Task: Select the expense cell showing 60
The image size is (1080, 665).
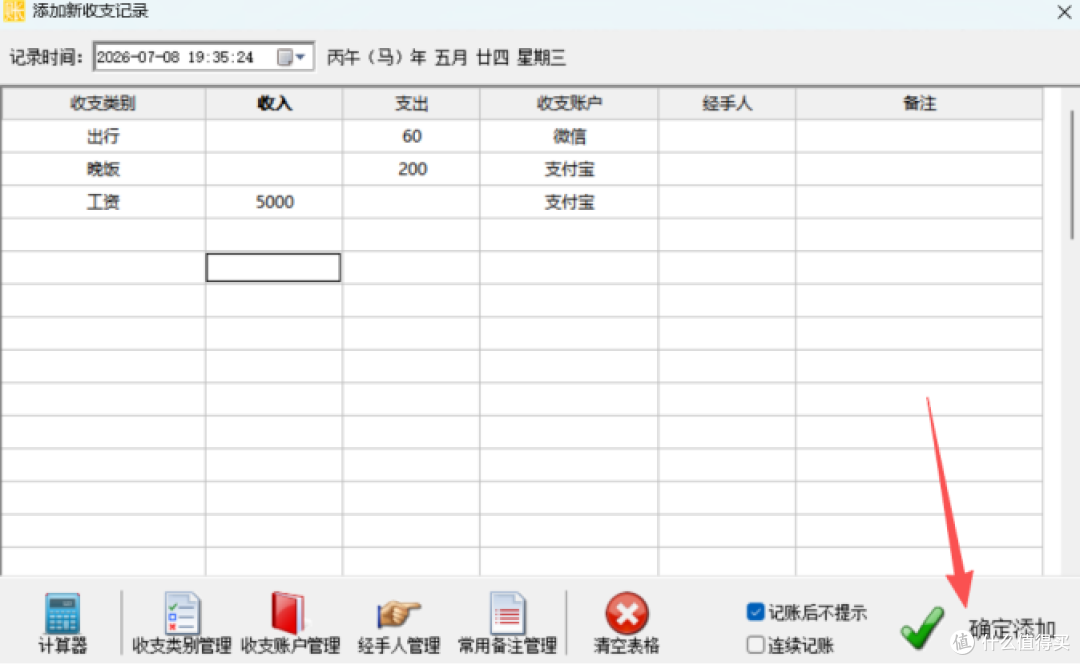Action: [x=411, y=136]
